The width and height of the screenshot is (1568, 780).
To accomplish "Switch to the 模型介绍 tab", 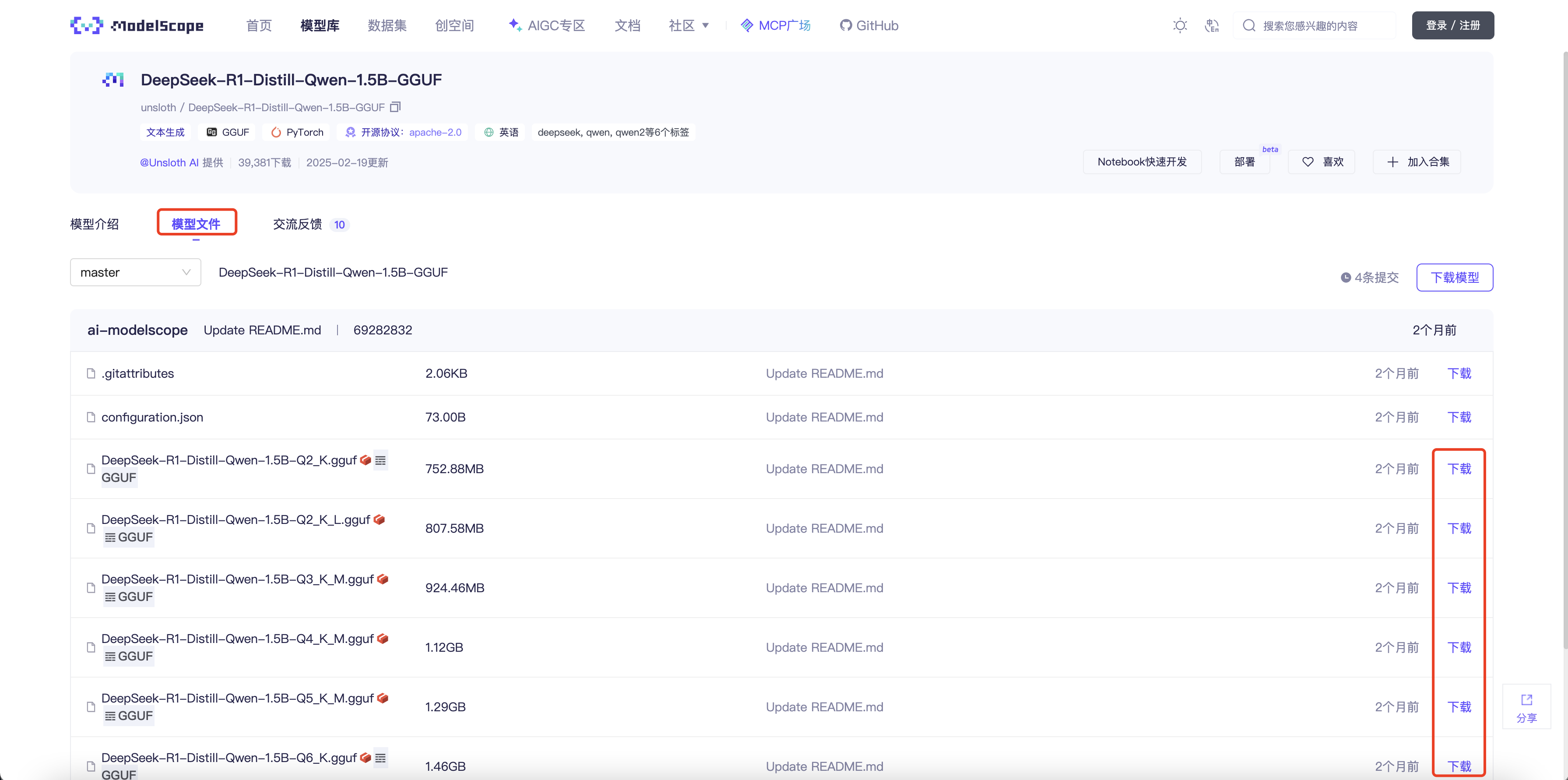I will (x=95, y=224).
